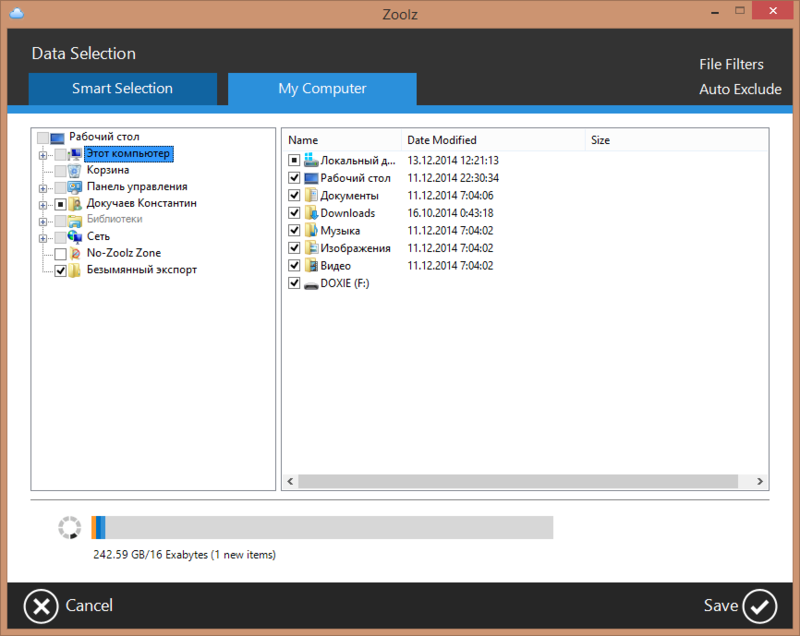Screen dimensions: 800x636
Task: Click the Этот компьютер computer icon
Action: click(x=75, y=154)
